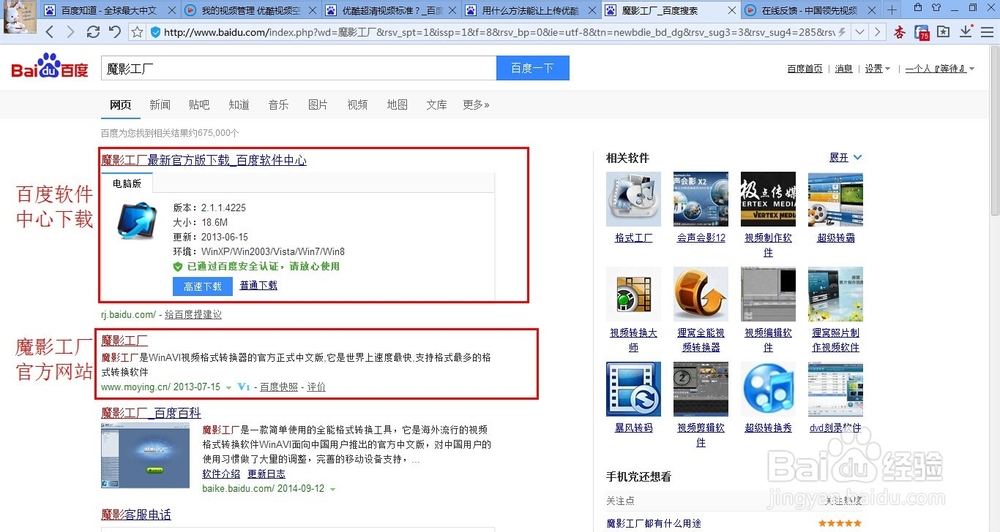Click the lightning speed-mode icon in address bar

tap(842, 32)
